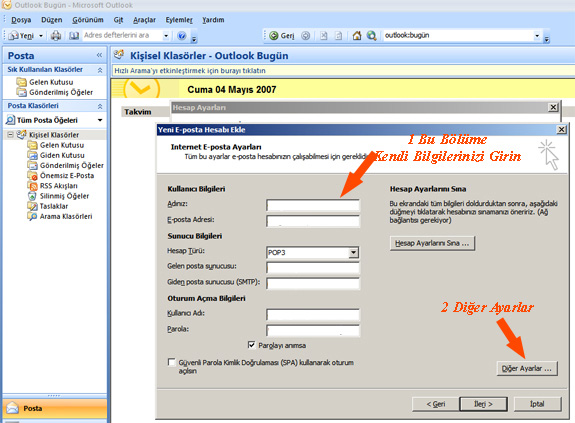Open the Eylemler menu
The width and height of the screenshot is (575, 423).
pos(179,20)
